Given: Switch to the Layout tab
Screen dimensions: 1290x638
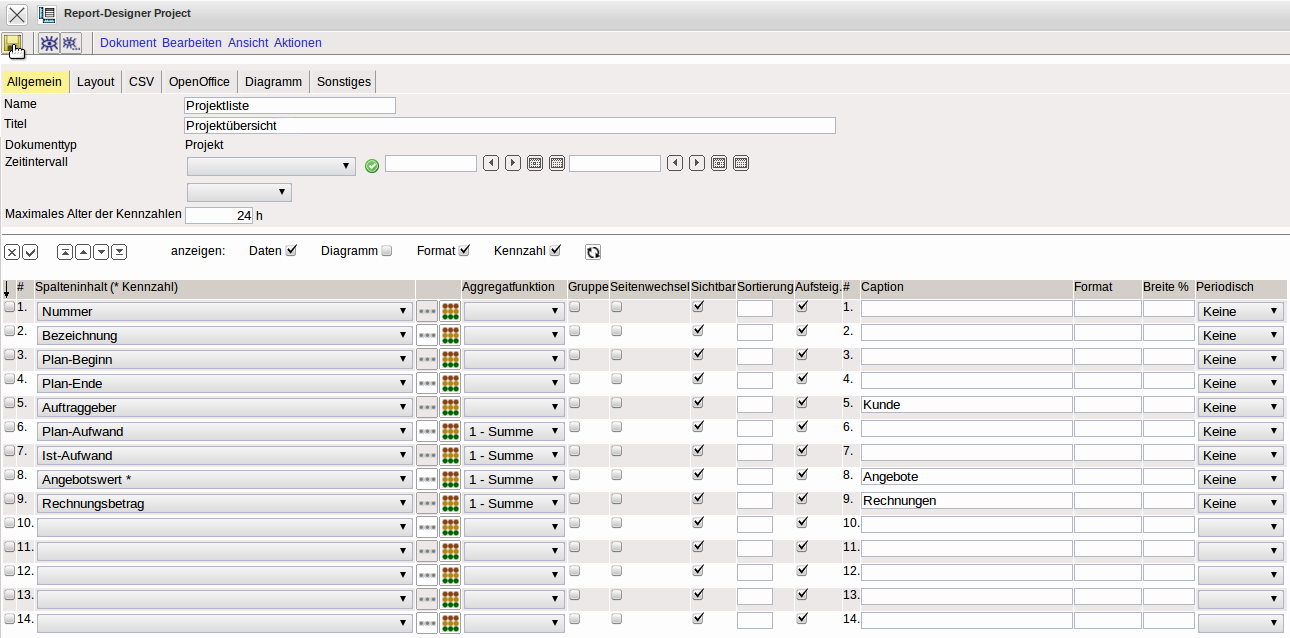Looking at the screenshot, I should (96, 82).
